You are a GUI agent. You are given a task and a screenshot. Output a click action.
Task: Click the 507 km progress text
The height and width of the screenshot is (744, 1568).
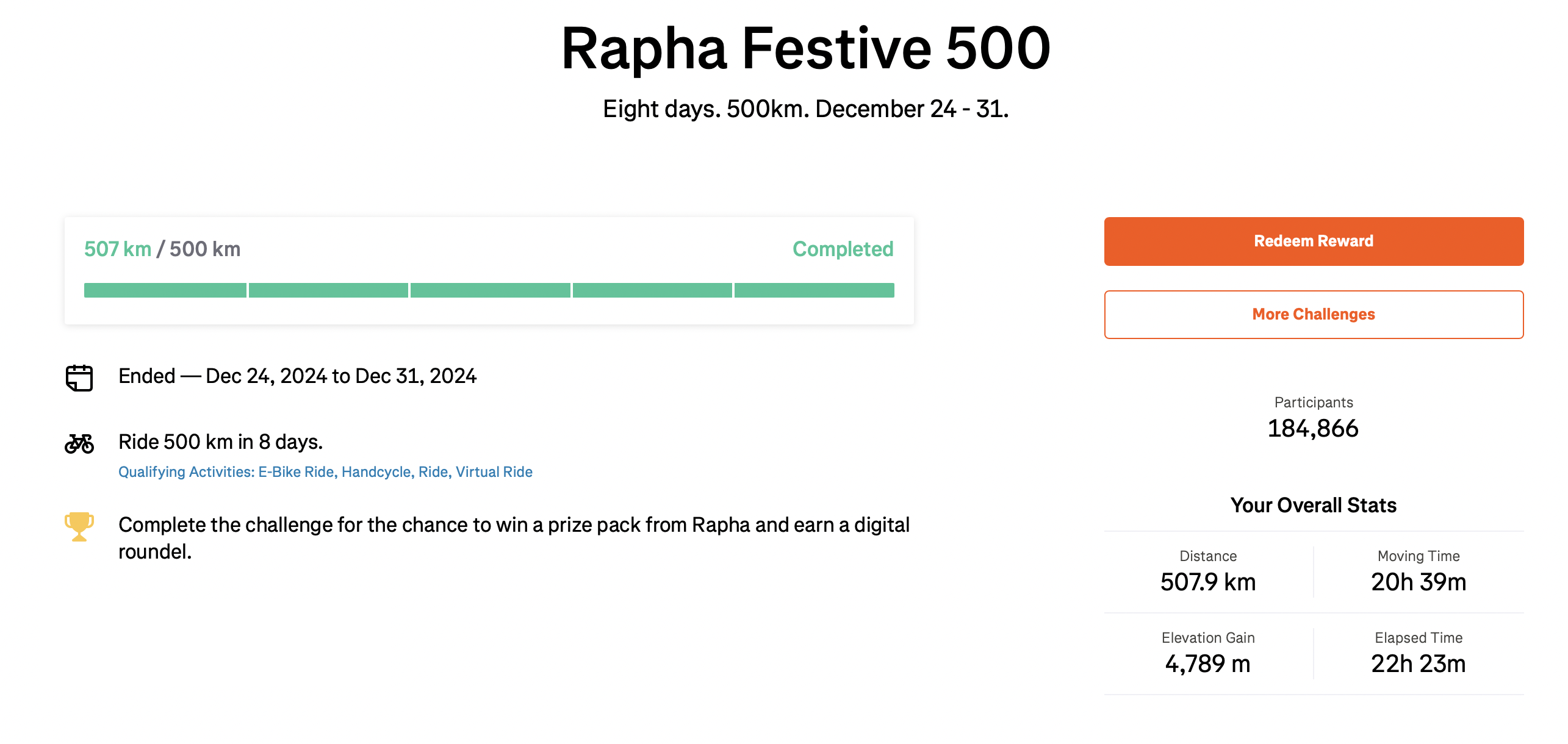pos(118,249)
